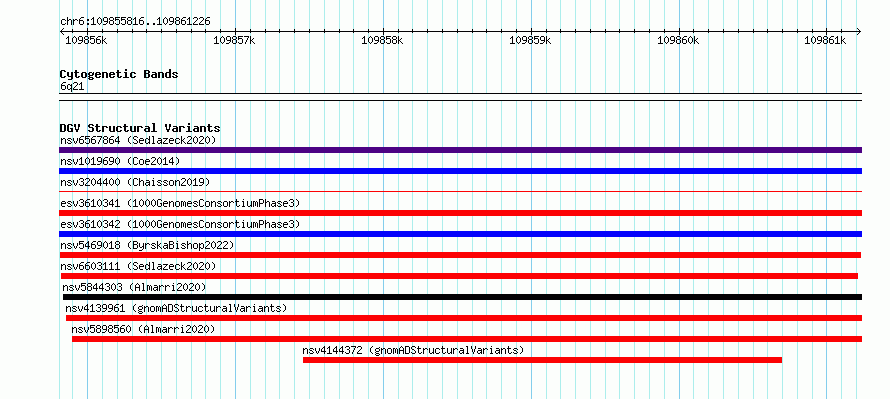The width and height of the screenshot is (890, 399).
Task: Click the red nsv5898560 variant bar
Action: point(467,339)
